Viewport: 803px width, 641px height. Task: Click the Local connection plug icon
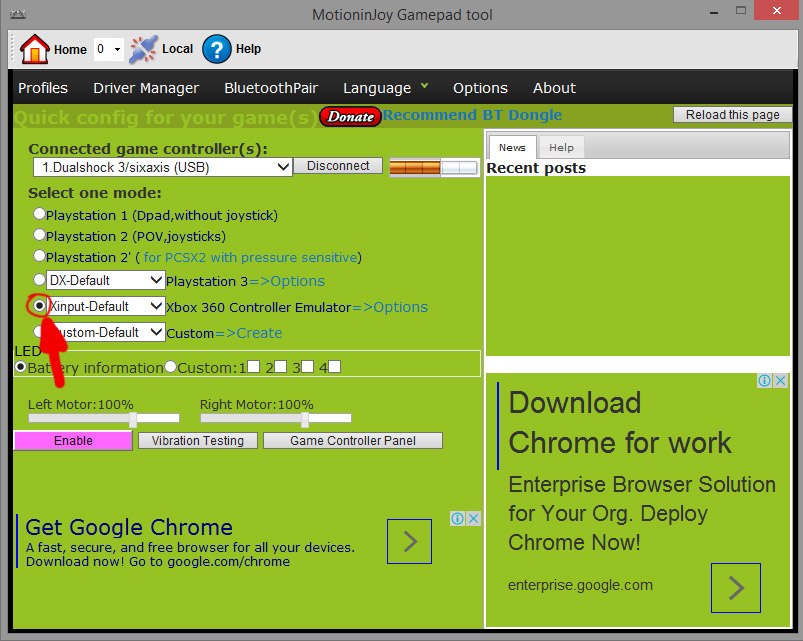pos(143,49)
